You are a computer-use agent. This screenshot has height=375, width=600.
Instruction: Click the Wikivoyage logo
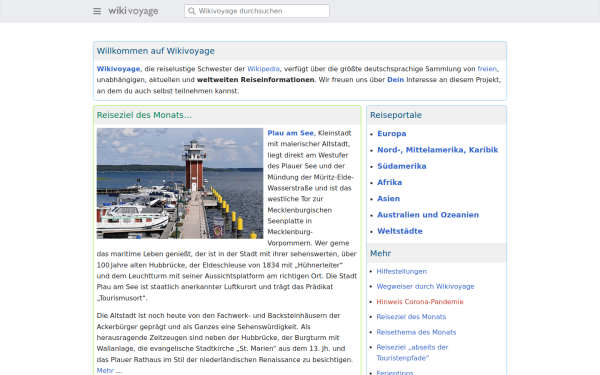tap(133, 11)
